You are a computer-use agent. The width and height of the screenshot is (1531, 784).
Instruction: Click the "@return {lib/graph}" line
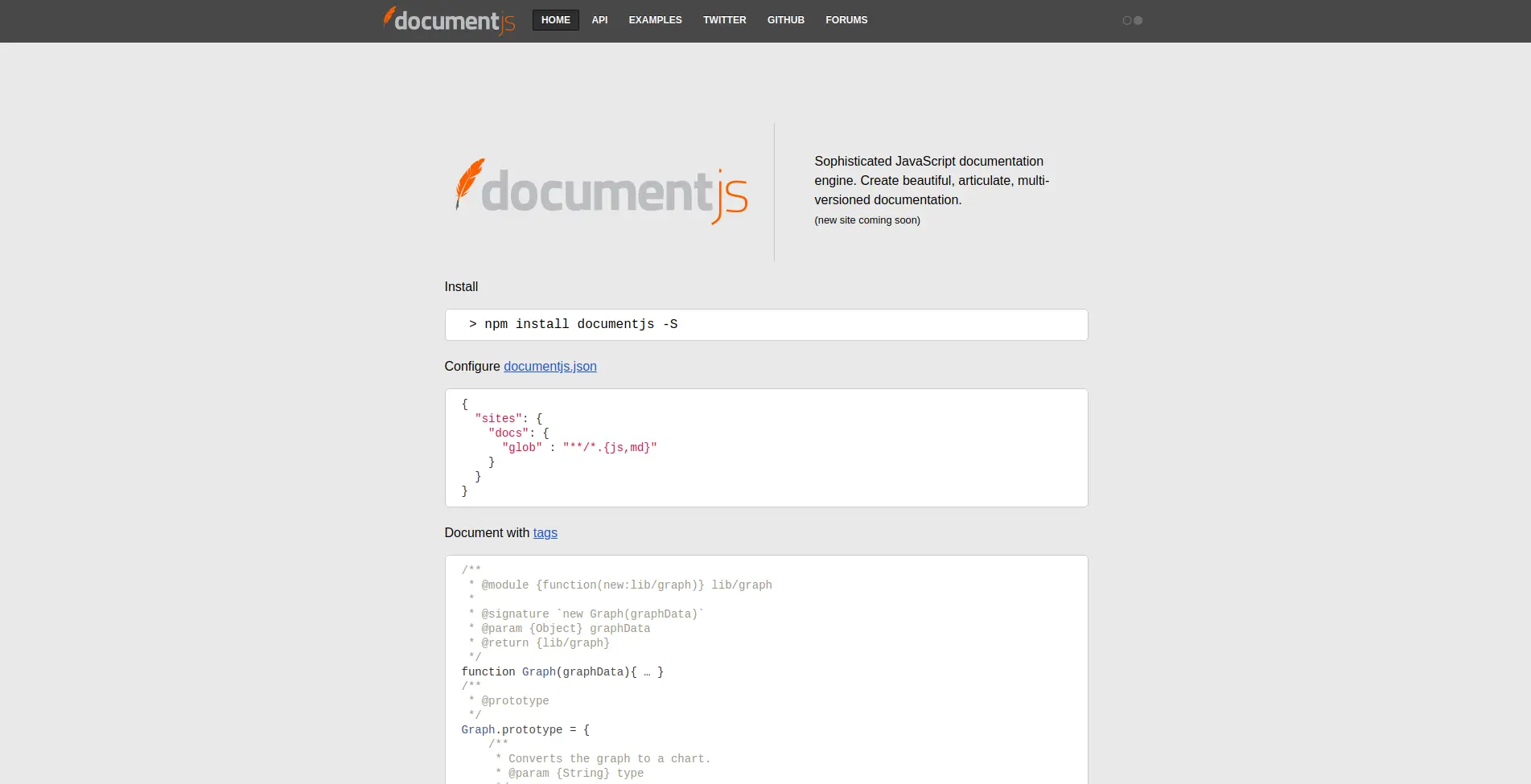point(539,643)
